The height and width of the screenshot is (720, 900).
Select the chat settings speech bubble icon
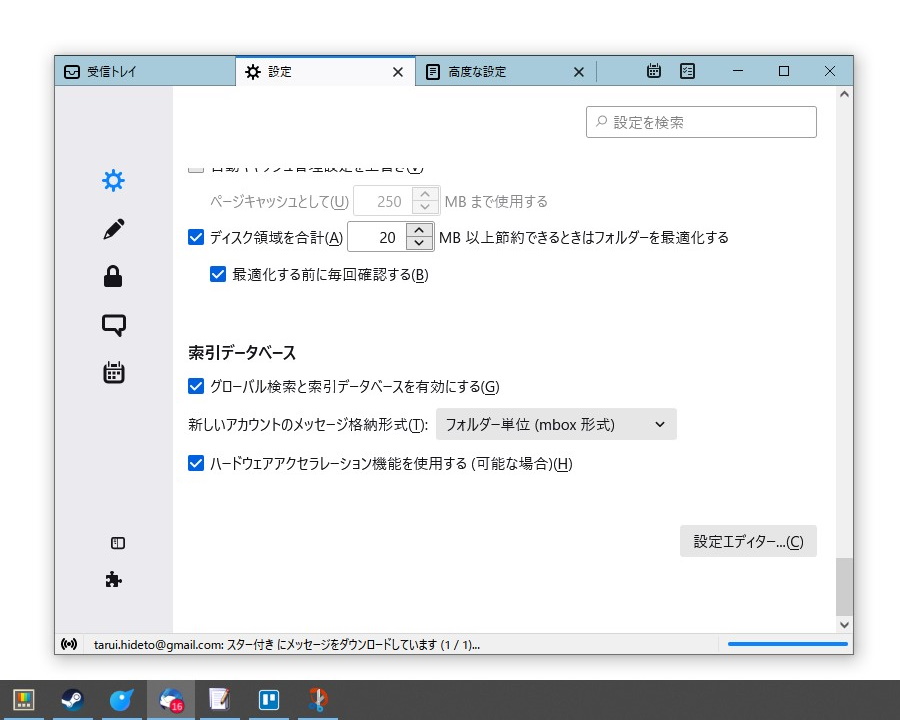[113, 324]
